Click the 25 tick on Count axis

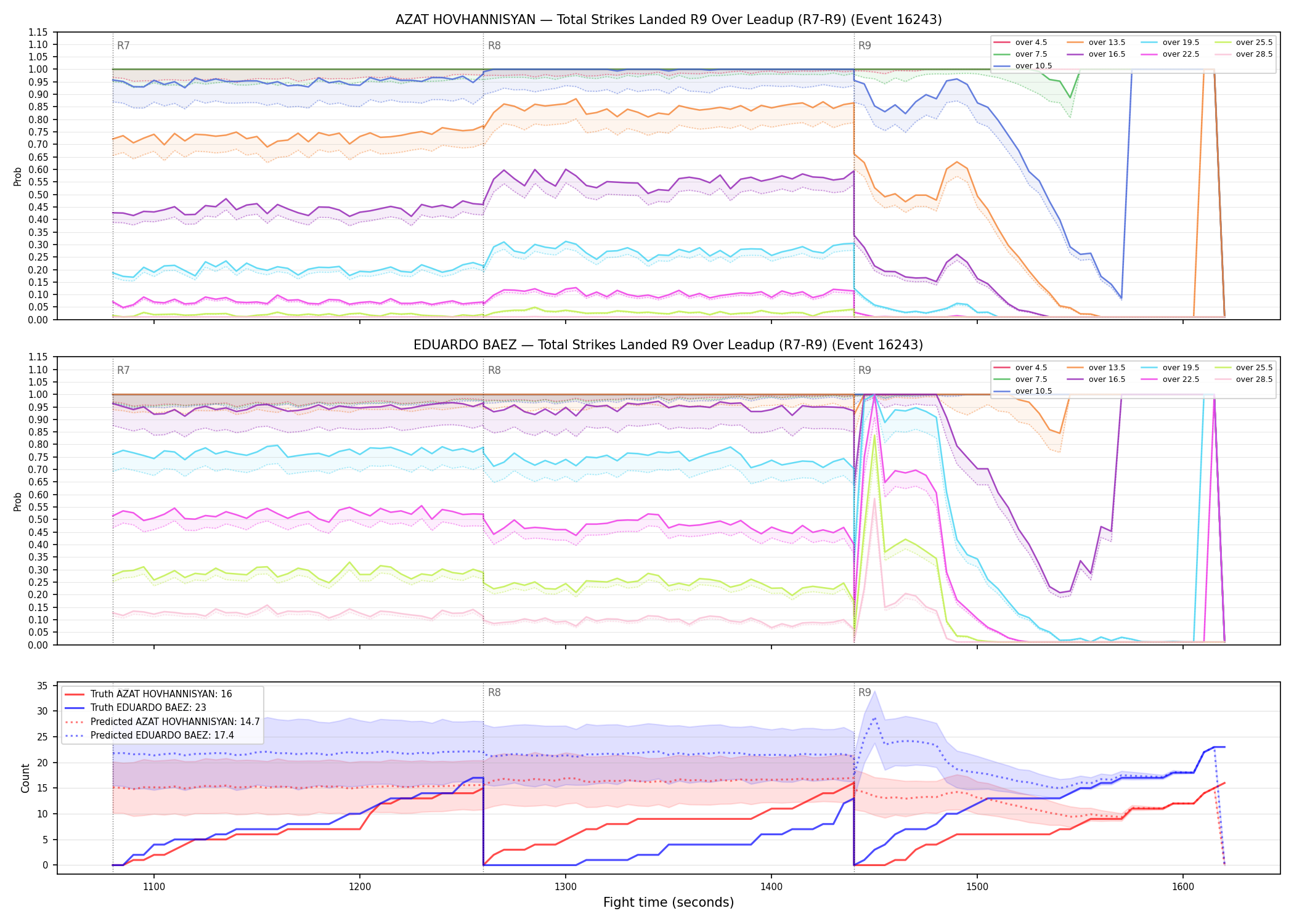click(43, 737)
